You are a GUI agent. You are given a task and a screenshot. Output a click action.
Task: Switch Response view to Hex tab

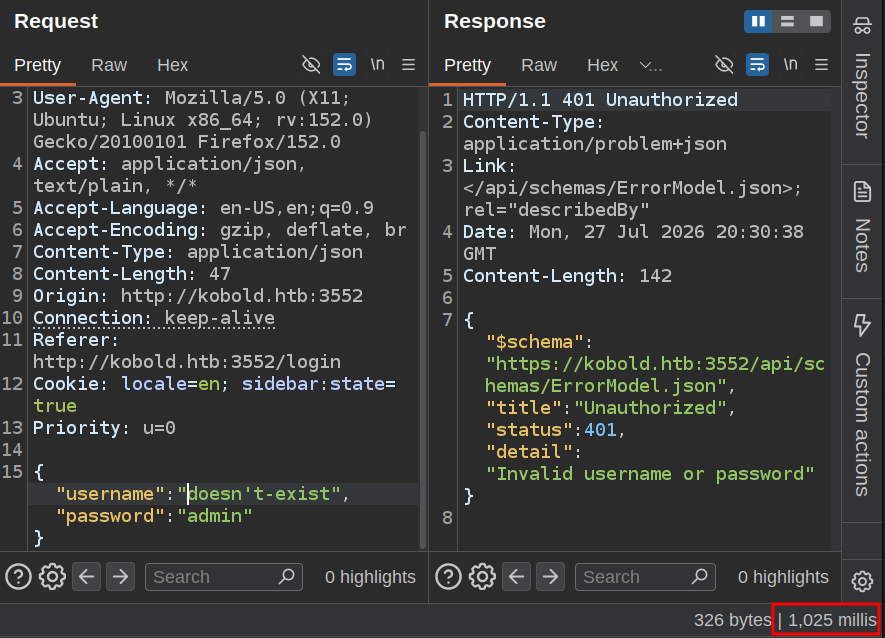point(602,65)
